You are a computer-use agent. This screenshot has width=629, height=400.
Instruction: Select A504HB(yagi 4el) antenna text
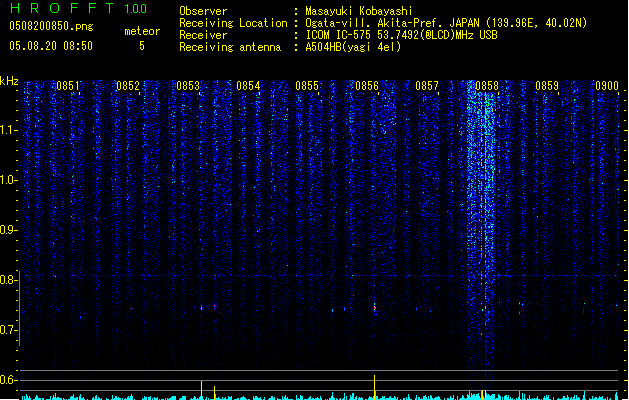click(353, 47)
